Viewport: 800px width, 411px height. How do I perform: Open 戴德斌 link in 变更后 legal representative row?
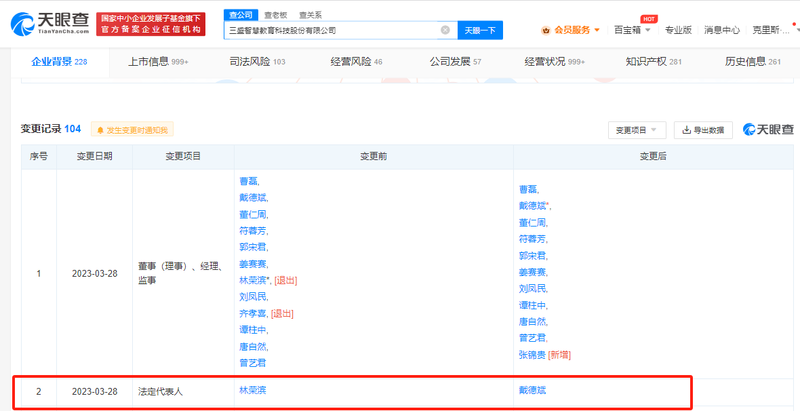[x=532, y=390]
